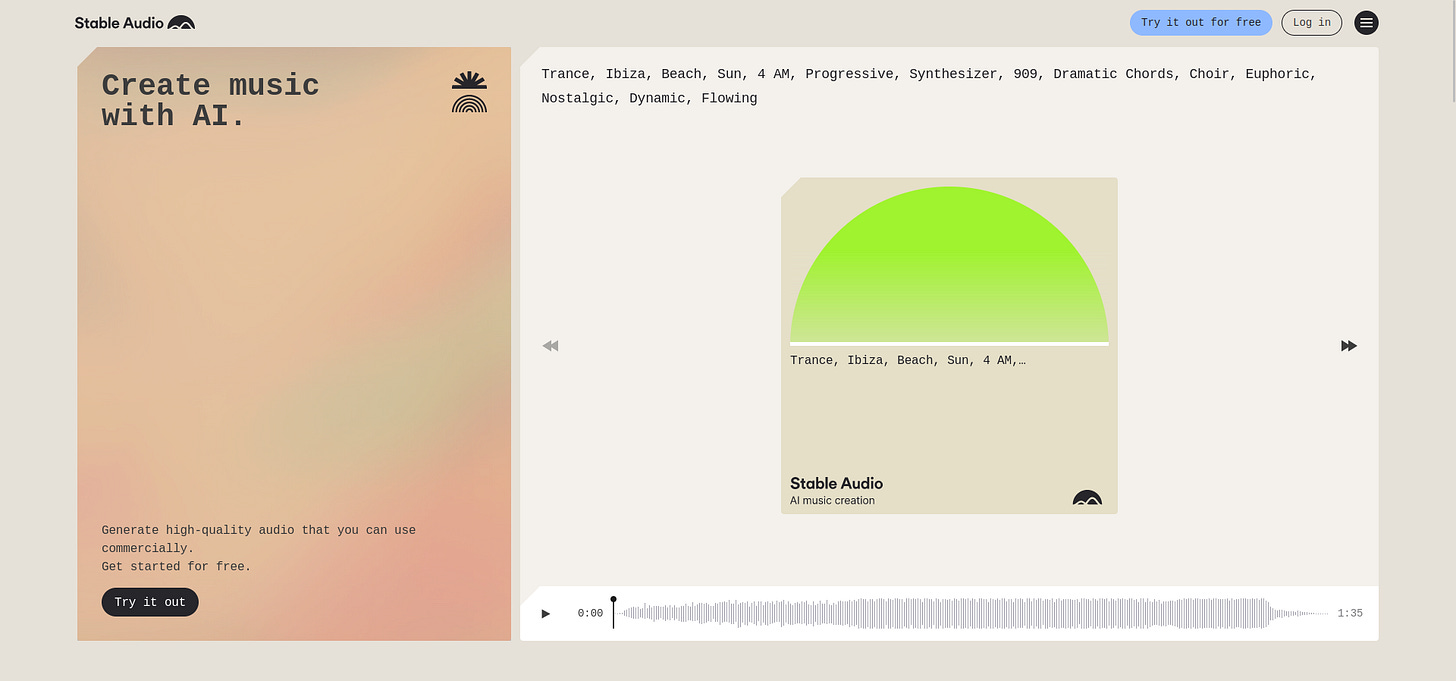Click "Try it out for free" button

pyautogui.click(x=1201, y=22)
